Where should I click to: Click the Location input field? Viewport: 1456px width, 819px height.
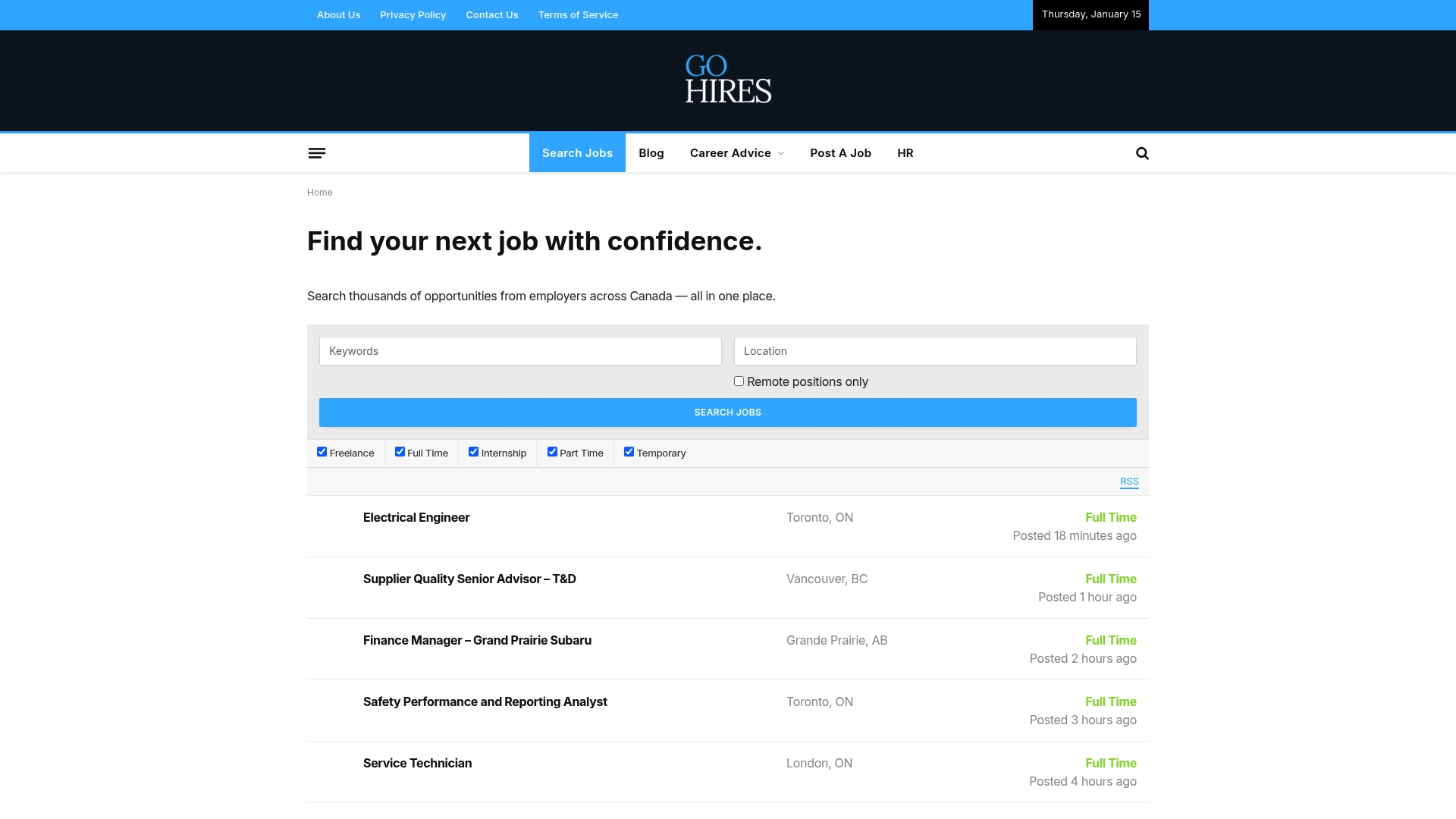[x=934, y=351]
